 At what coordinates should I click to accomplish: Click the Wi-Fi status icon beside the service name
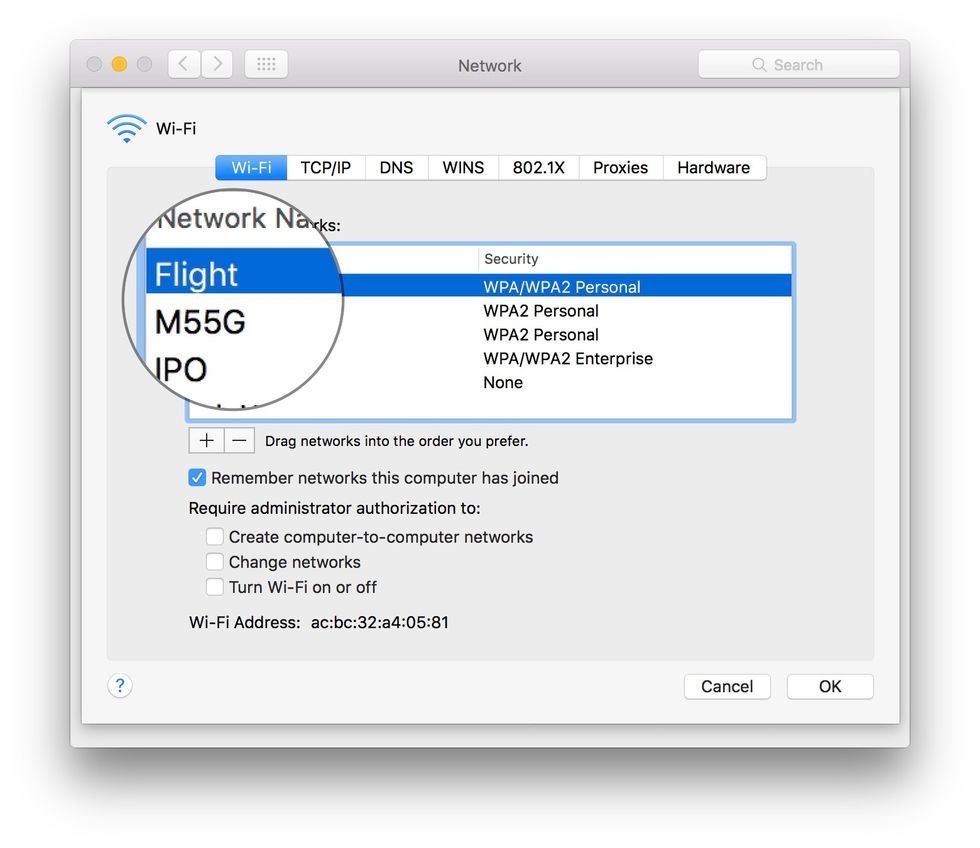(x=125, y=128)
